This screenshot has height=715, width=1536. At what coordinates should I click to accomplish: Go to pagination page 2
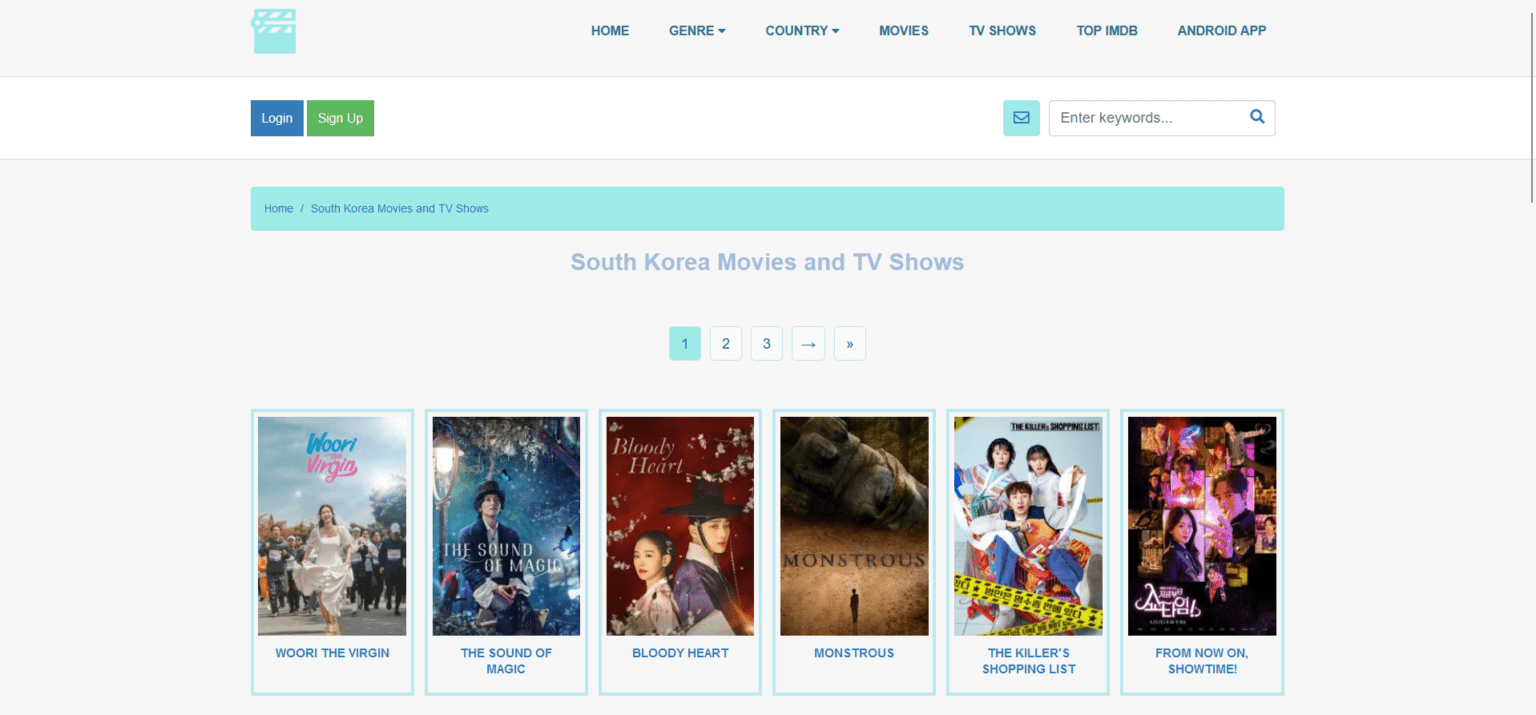726,344
